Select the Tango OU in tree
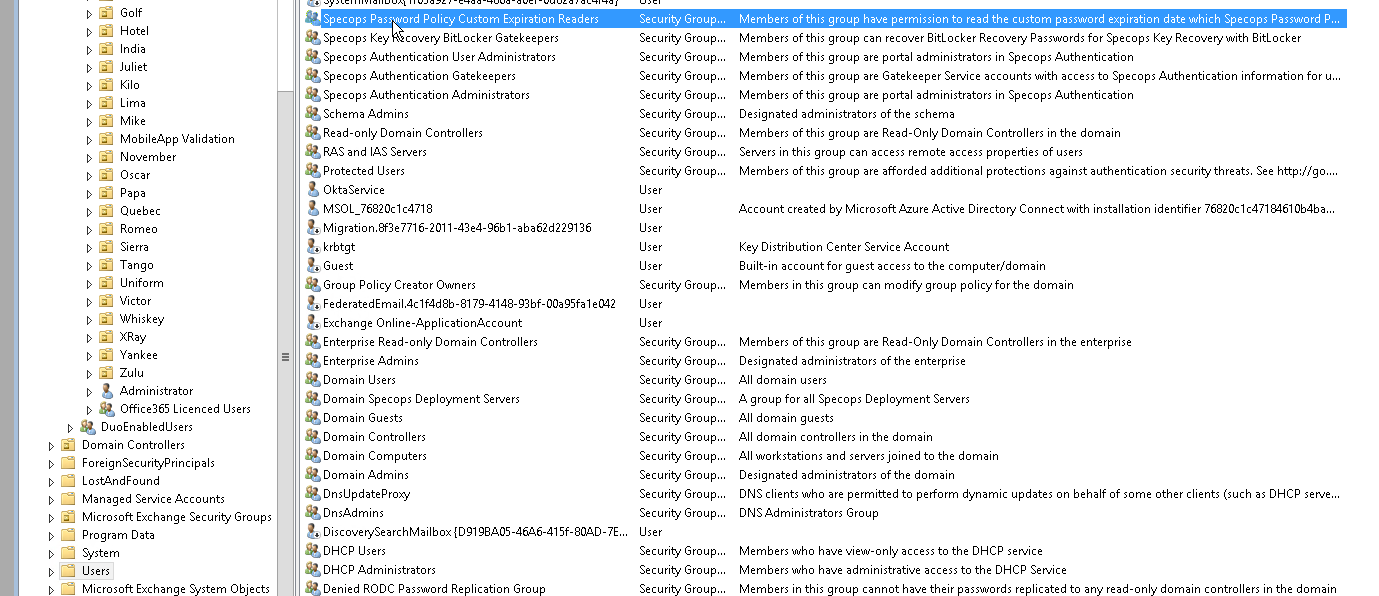 (137, 265)
